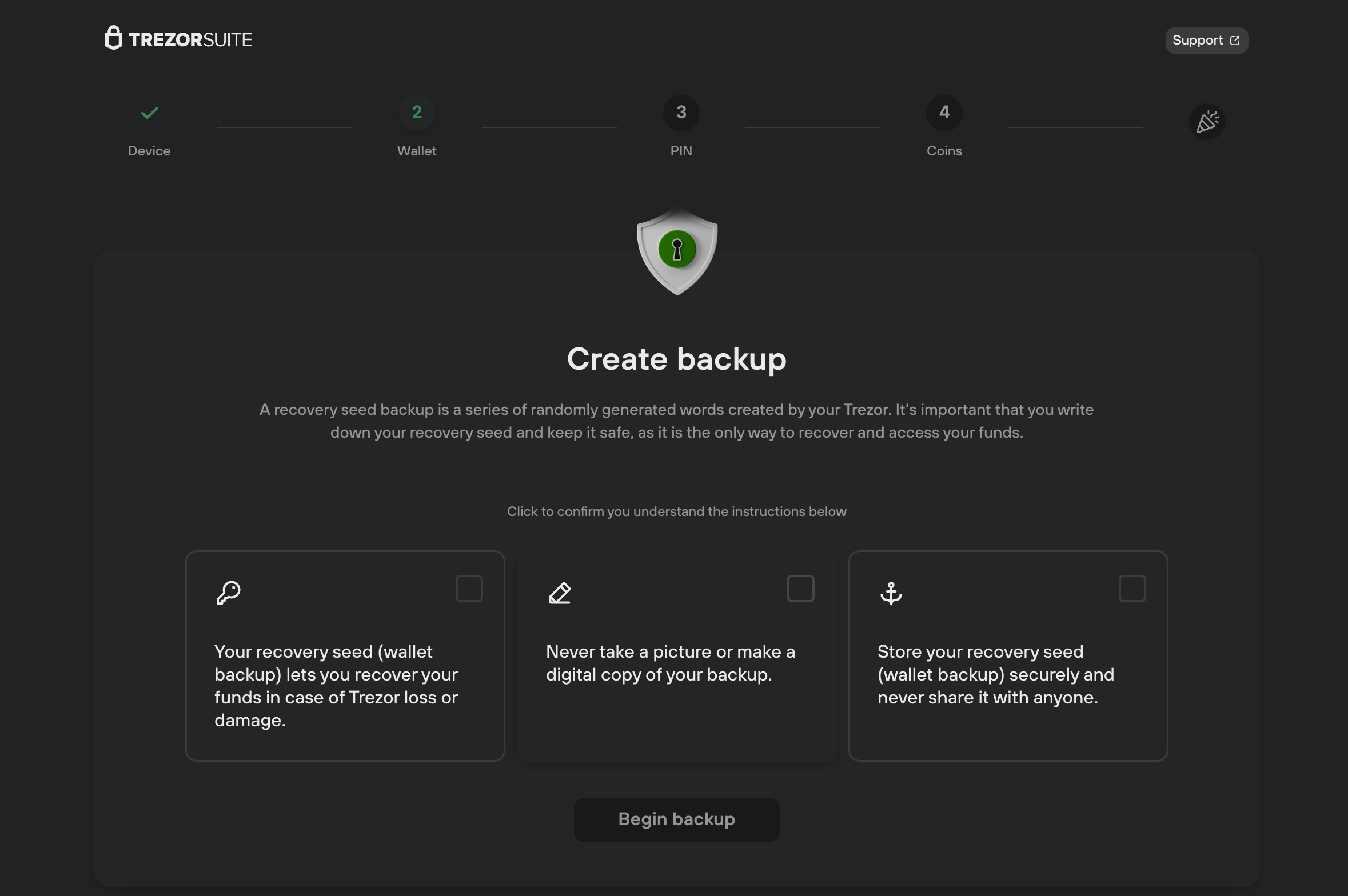
Task: Click the Wallet step label
Action: coord(417,151)
